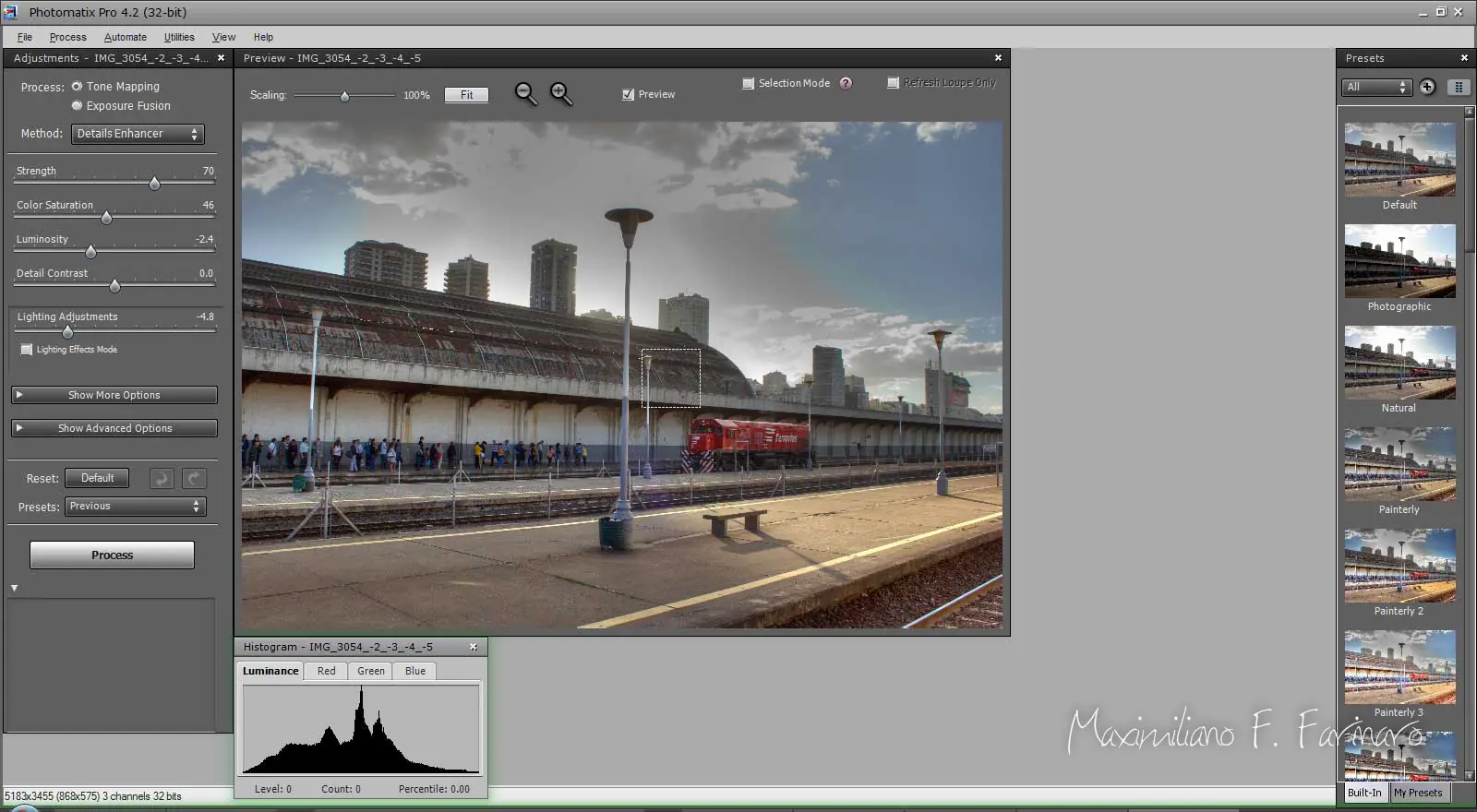Enable Lighting Effects Mode checkbox
Screen dimensions: 1477x812
[x=27, y=350]
